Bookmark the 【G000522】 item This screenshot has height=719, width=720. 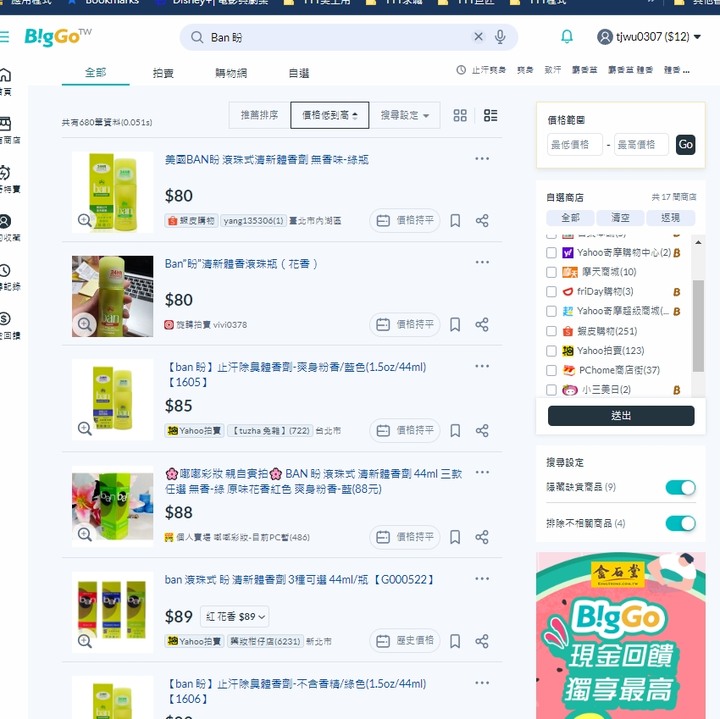pos(455,641)
